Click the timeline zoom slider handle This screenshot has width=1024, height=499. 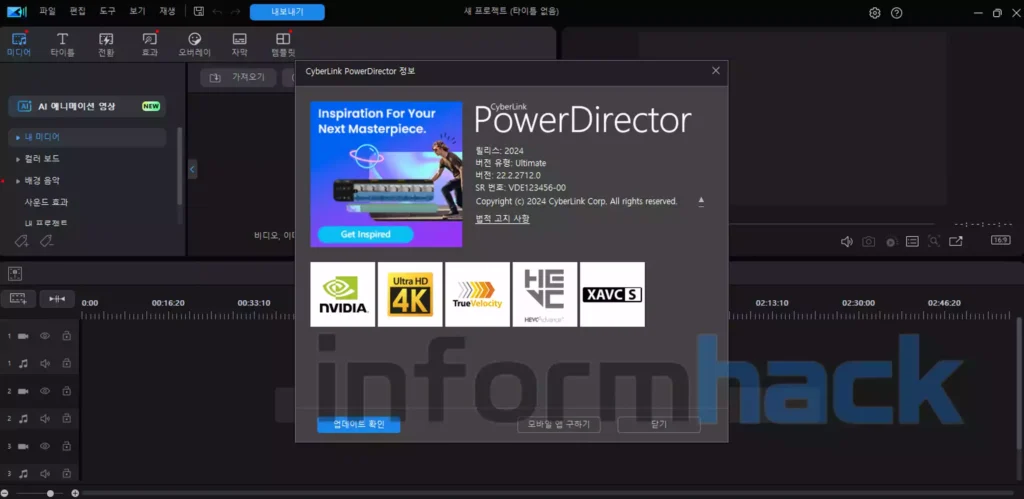pyautogui.click(x=50, y=493)
